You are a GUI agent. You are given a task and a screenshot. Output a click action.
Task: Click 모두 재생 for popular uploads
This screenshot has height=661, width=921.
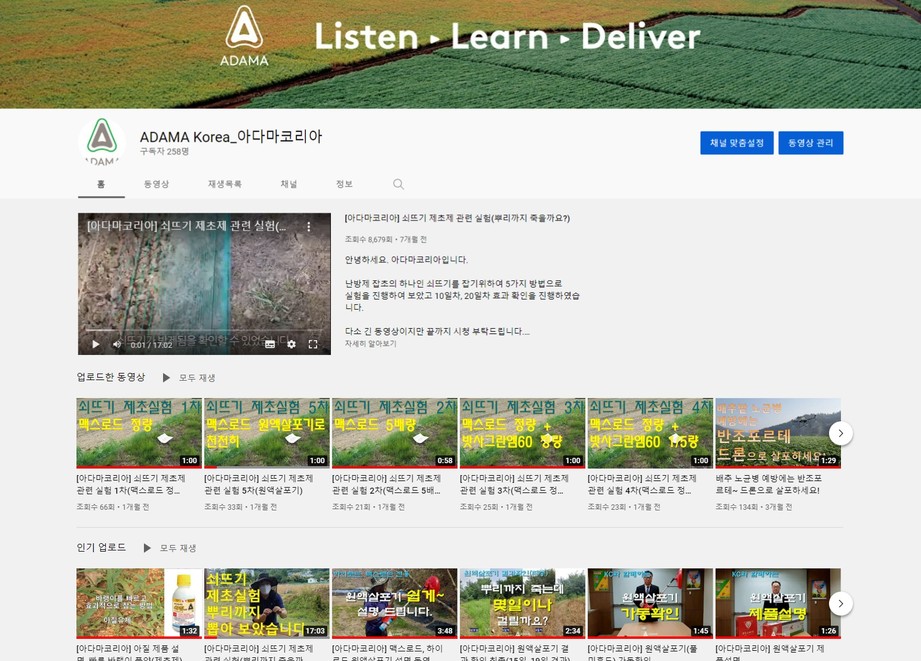pyautogui.click(x=178, y=548)
